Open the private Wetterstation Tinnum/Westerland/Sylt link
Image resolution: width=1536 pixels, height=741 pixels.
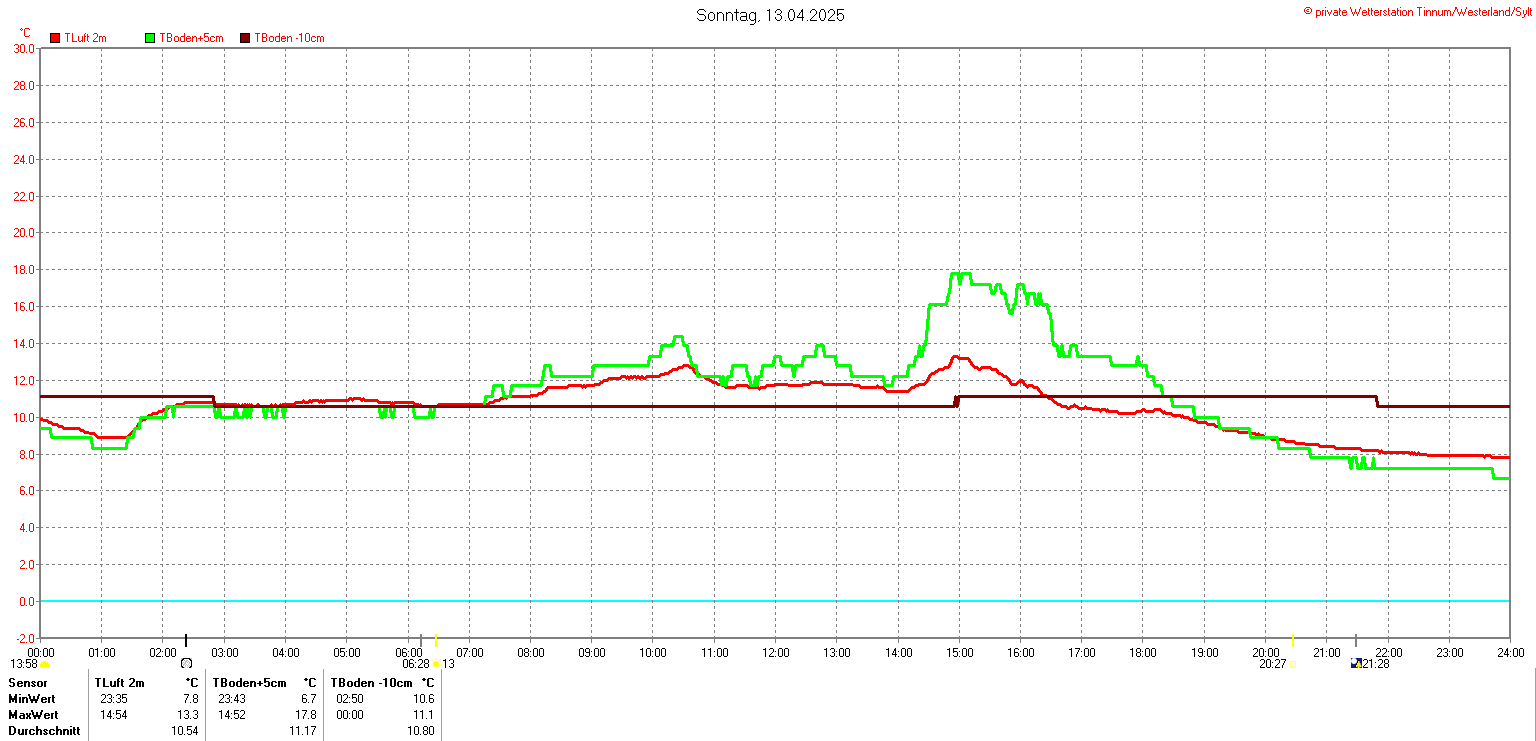click(1417, 11)
